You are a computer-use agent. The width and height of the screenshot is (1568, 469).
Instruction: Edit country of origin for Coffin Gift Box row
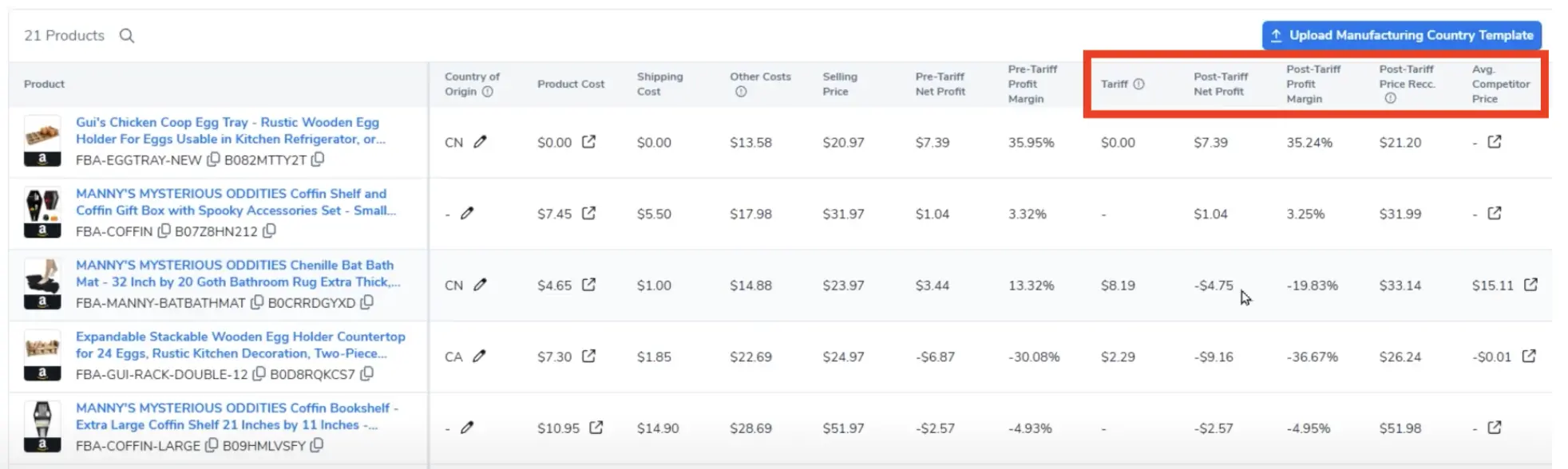[467, 214]
